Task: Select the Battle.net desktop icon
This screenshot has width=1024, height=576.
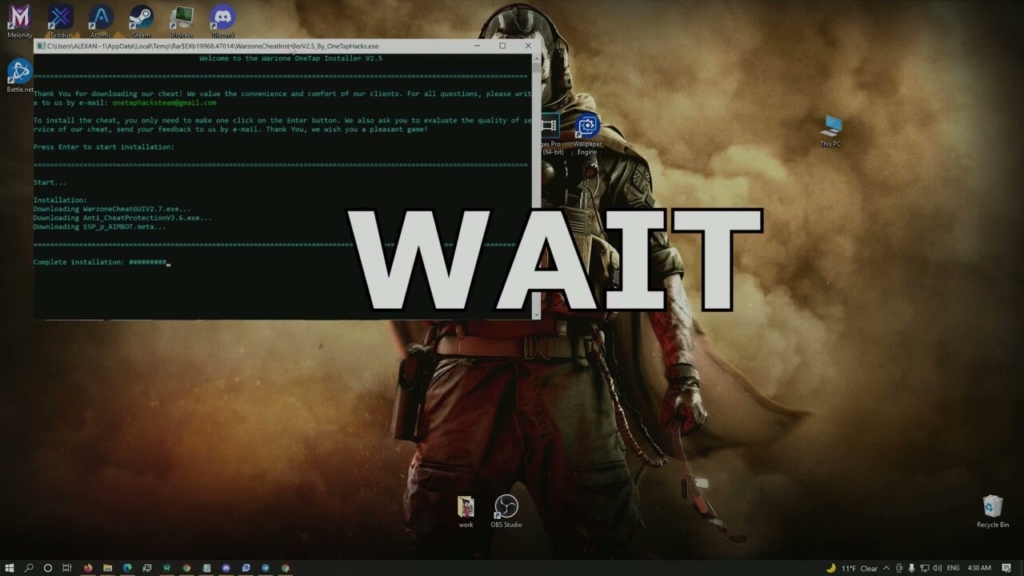Action: coord(19,71)
